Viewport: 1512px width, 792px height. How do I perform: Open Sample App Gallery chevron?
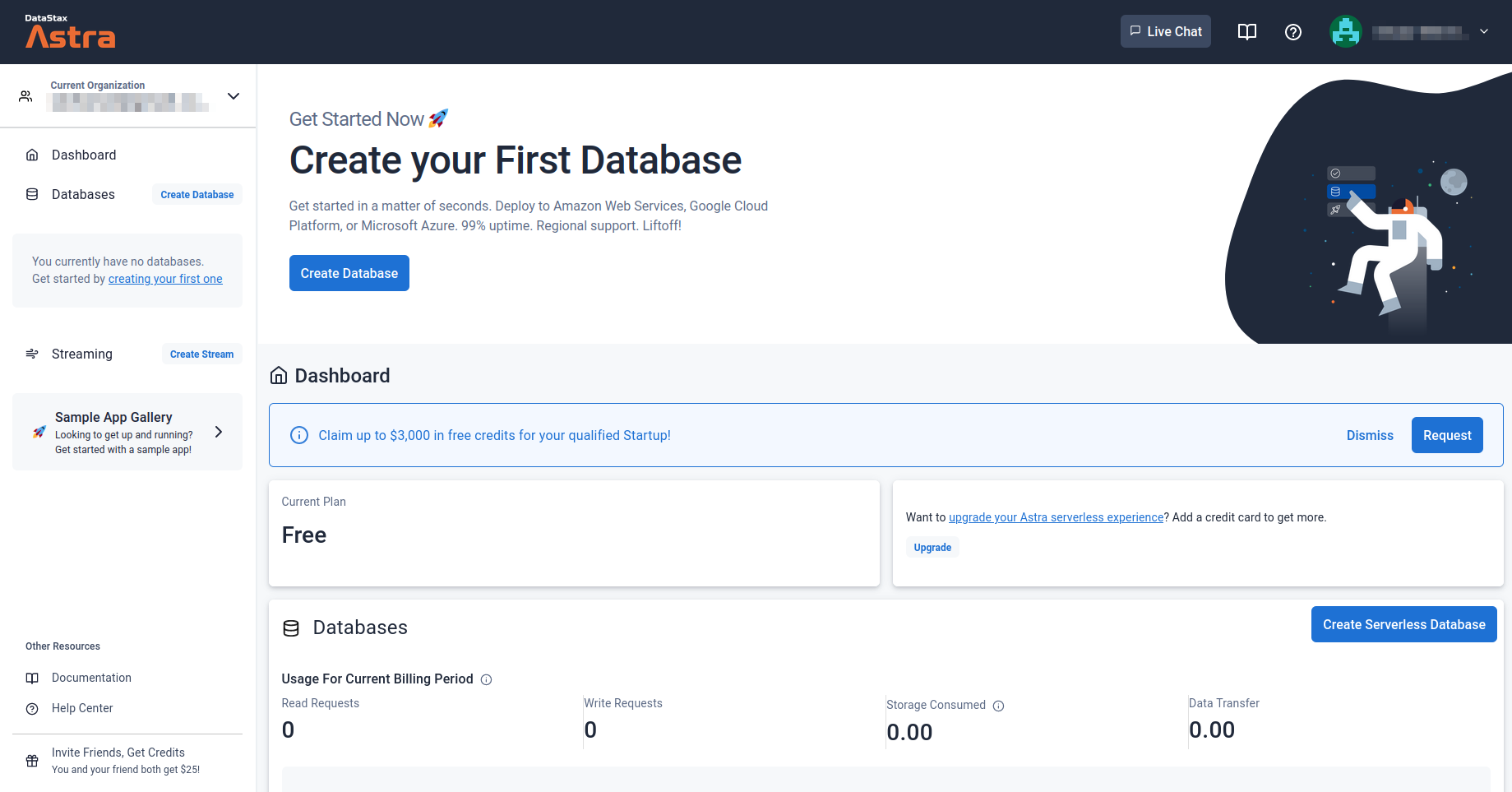coord(219,432)
